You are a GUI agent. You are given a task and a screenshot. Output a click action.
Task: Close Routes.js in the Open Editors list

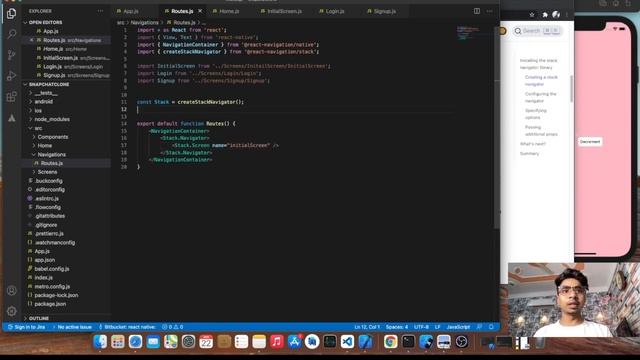pos(32,40)
